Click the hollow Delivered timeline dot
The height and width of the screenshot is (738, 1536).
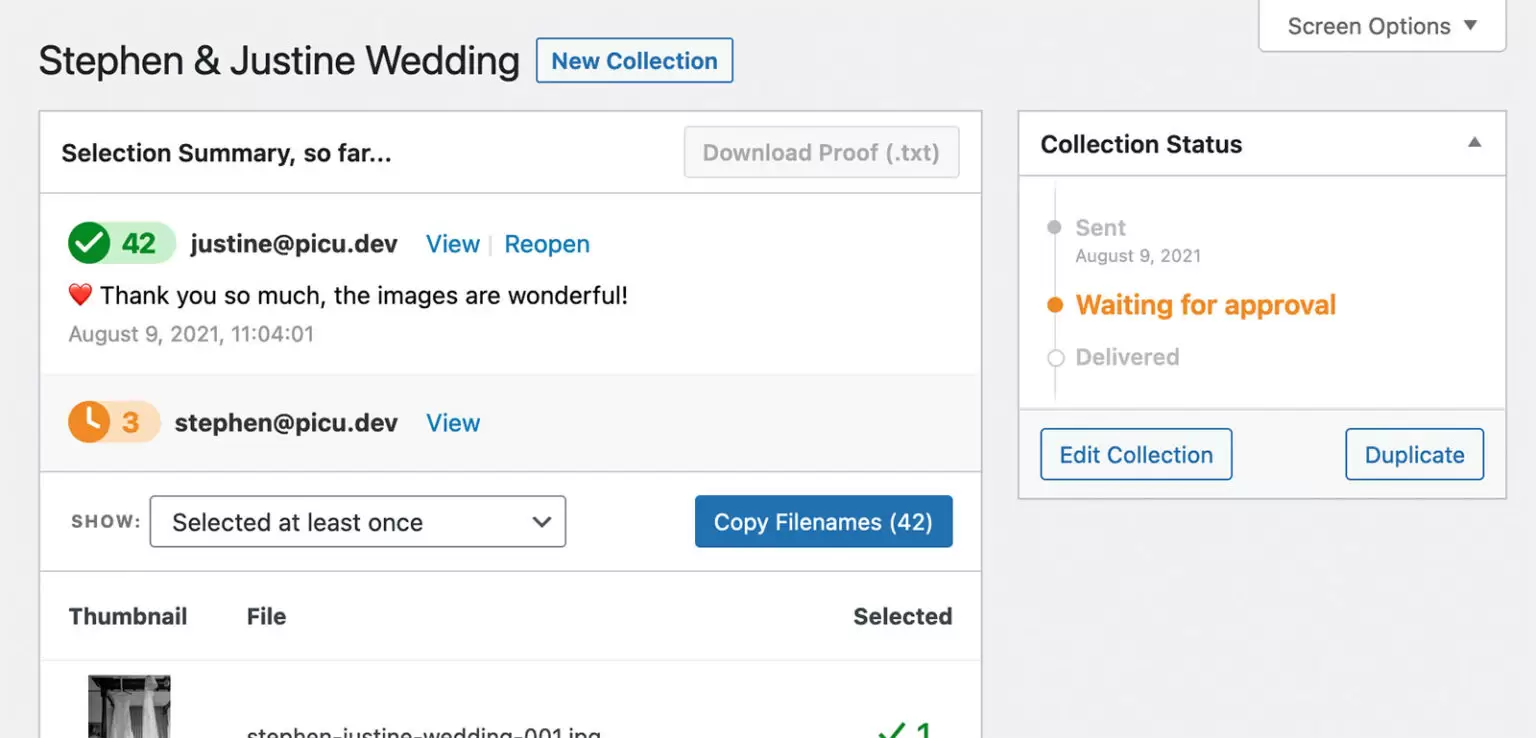(1054, 357)
